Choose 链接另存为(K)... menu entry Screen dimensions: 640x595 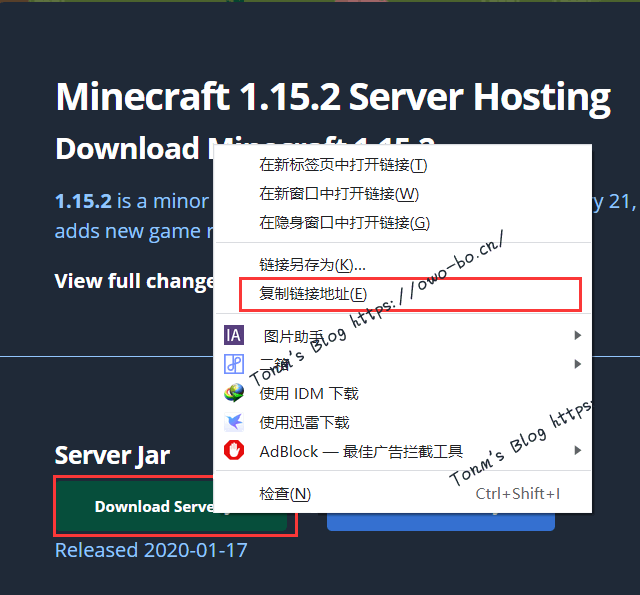tap(403, 265)
